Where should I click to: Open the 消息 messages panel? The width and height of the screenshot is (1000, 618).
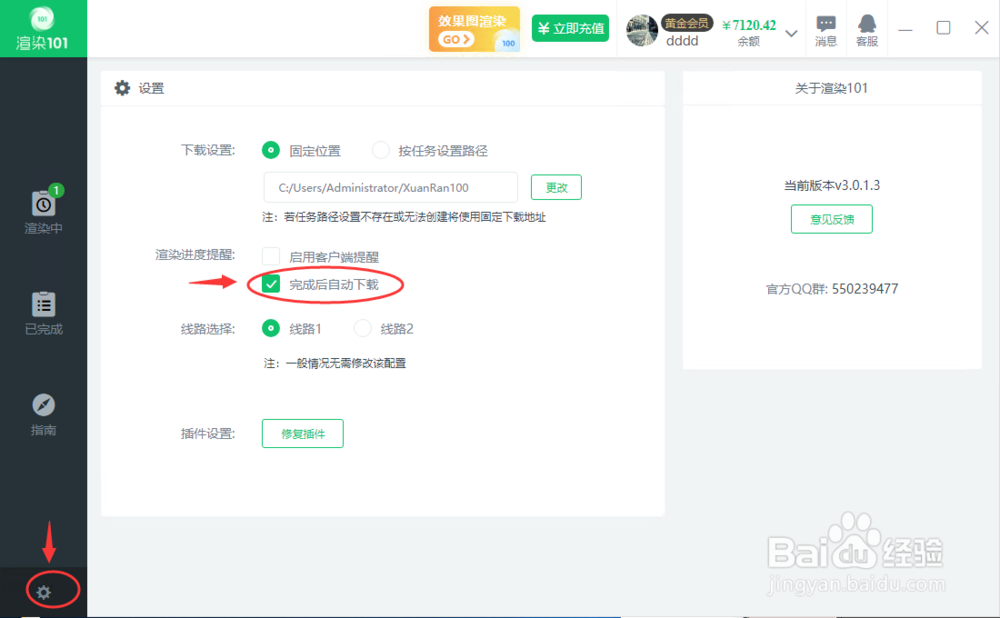click(826, 27)
